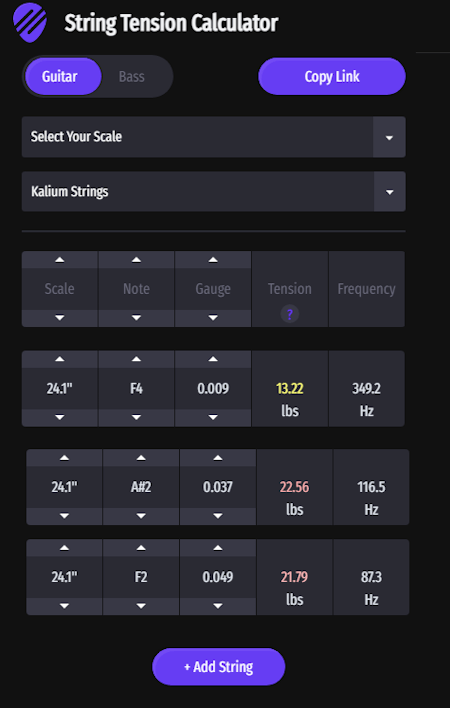Copy the link with Copy Link button
Viewport: 450px width, 708px height.
pyautogui.click(x=332, y=76)
